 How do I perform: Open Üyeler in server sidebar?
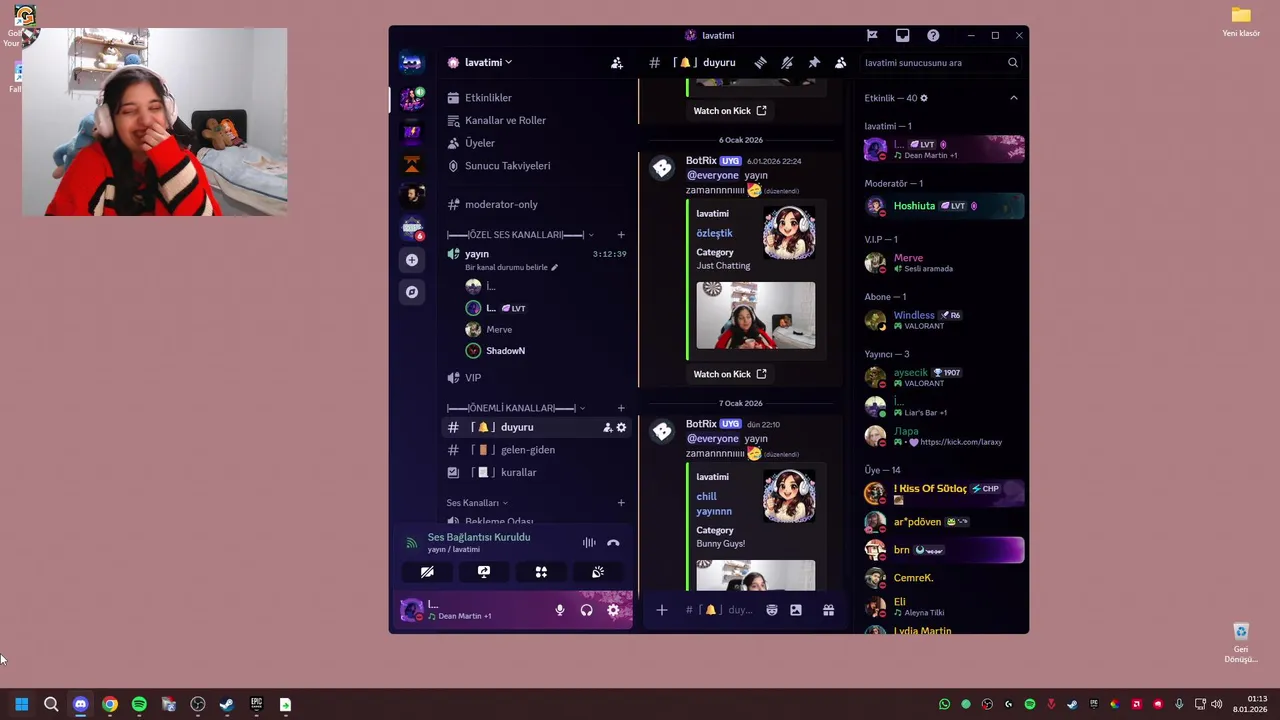[x=537, y=143]
